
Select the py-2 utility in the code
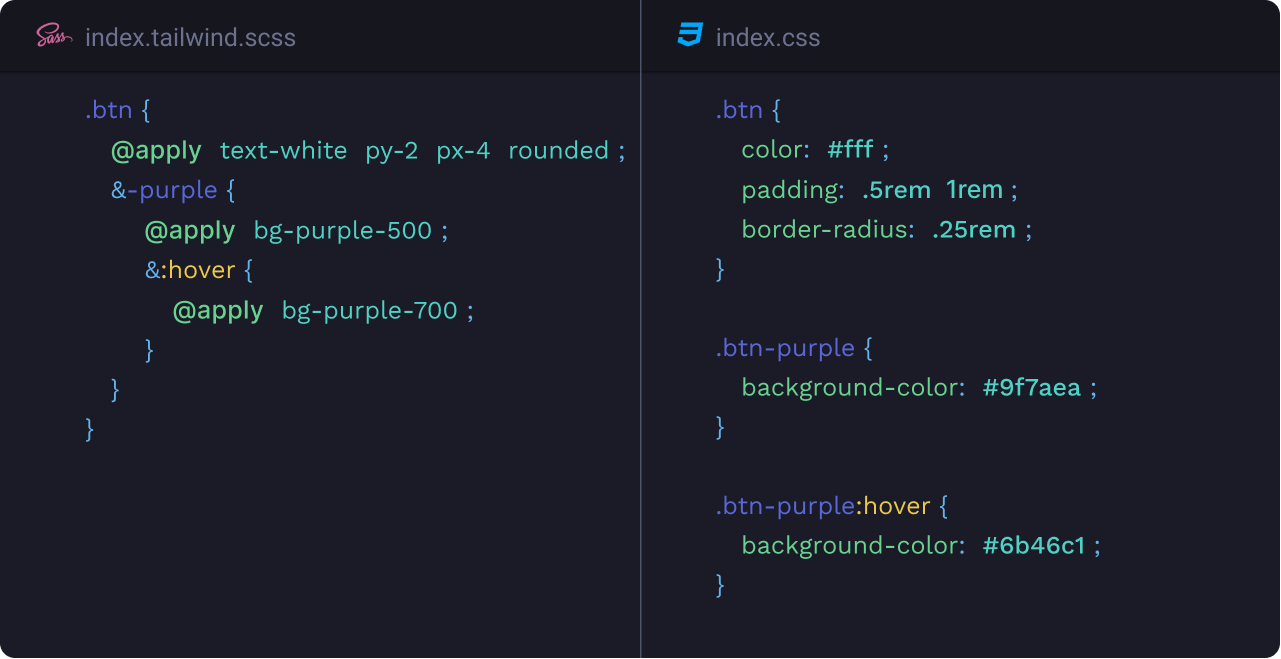(x=391, y=151)
